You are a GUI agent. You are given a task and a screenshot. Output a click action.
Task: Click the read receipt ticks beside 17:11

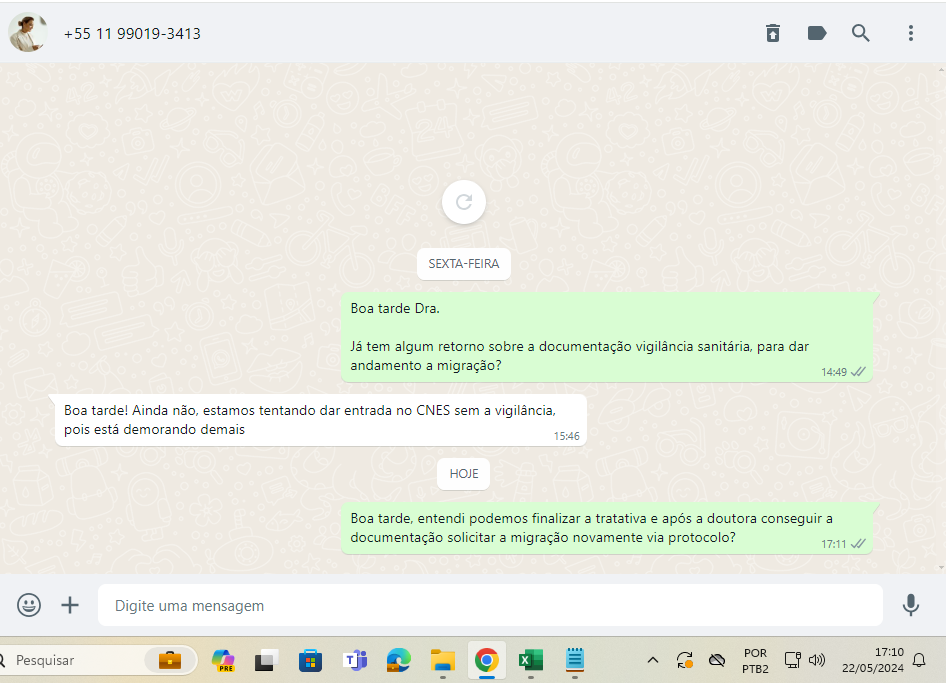coord(858,544)
